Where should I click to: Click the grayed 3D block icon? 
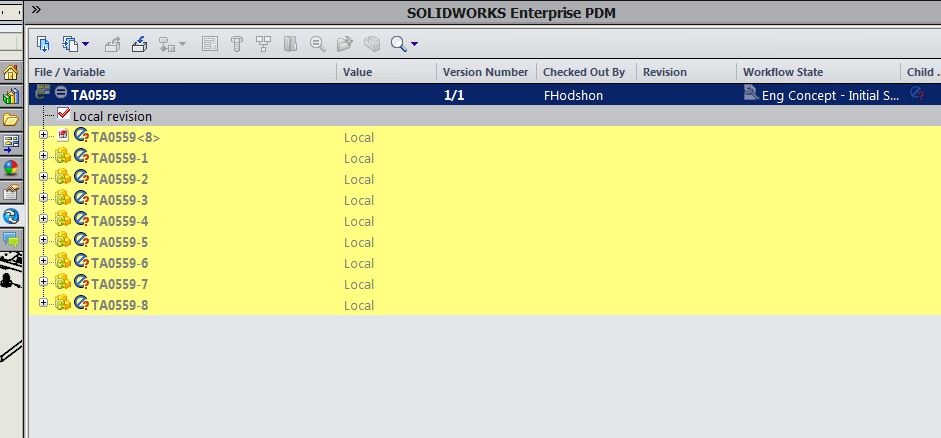[372, 44]
